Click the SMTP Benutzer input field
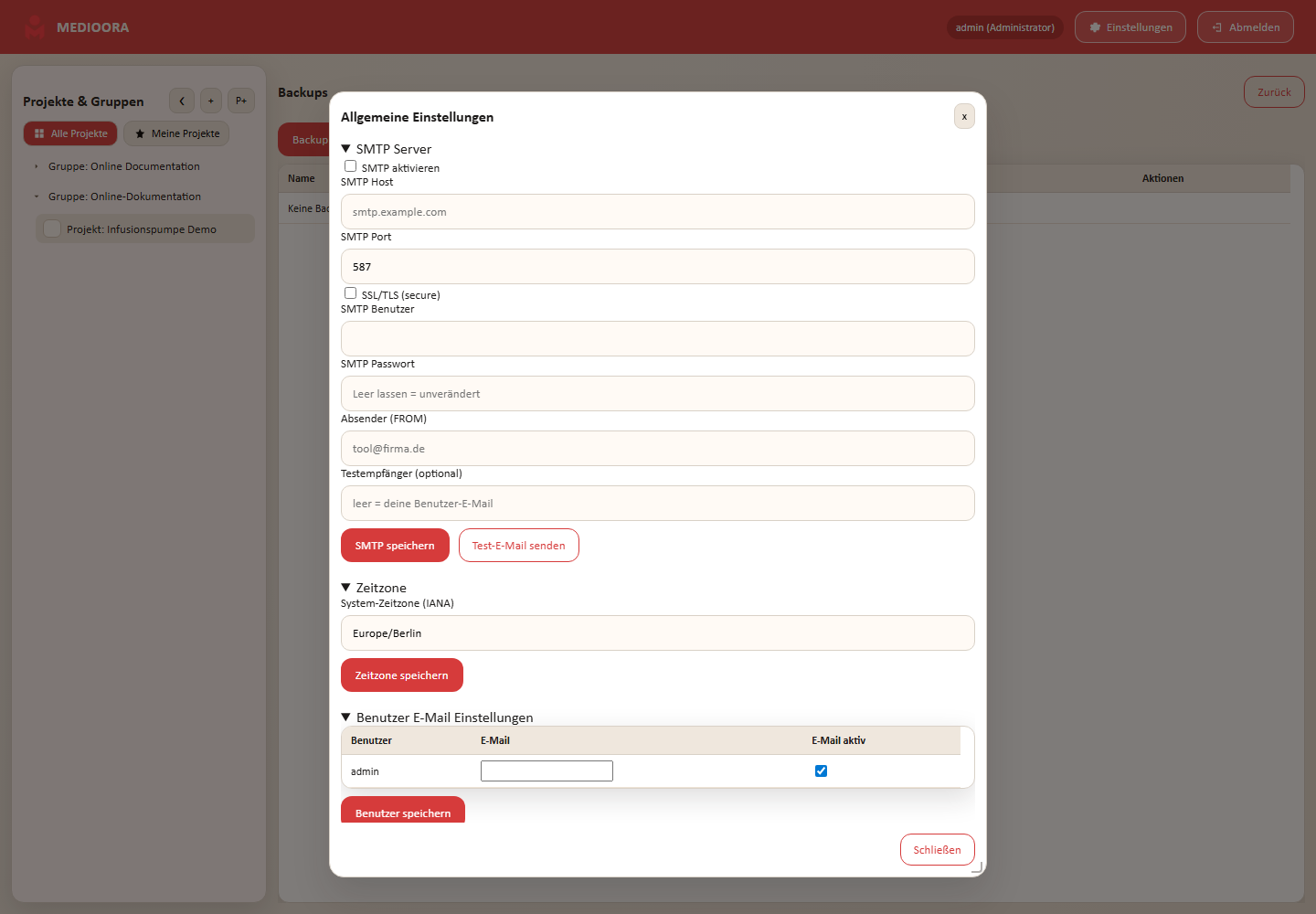 [658, 339]
